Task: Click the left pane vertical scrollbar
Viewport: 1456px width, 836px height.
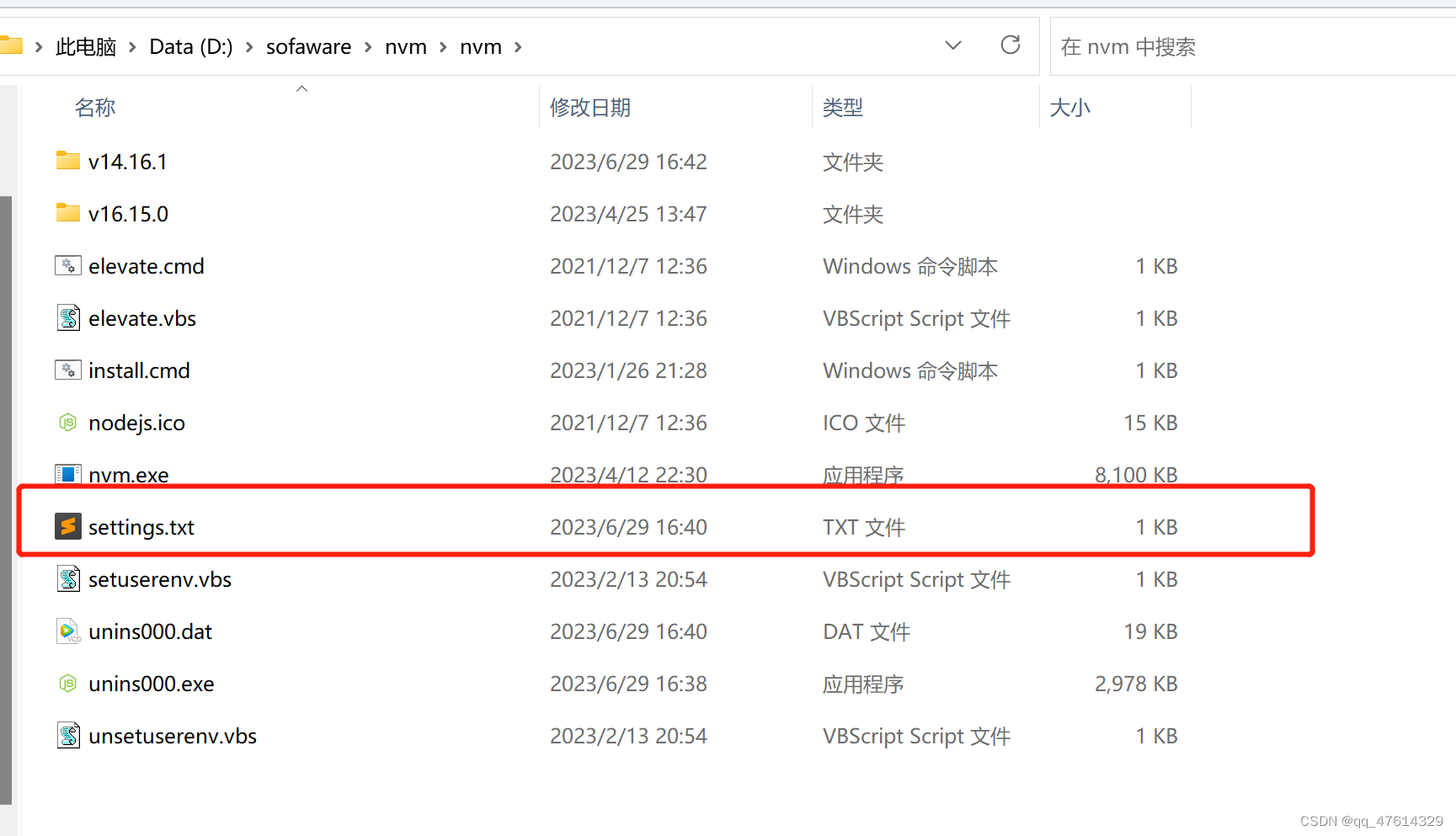Action: [6, 500]
